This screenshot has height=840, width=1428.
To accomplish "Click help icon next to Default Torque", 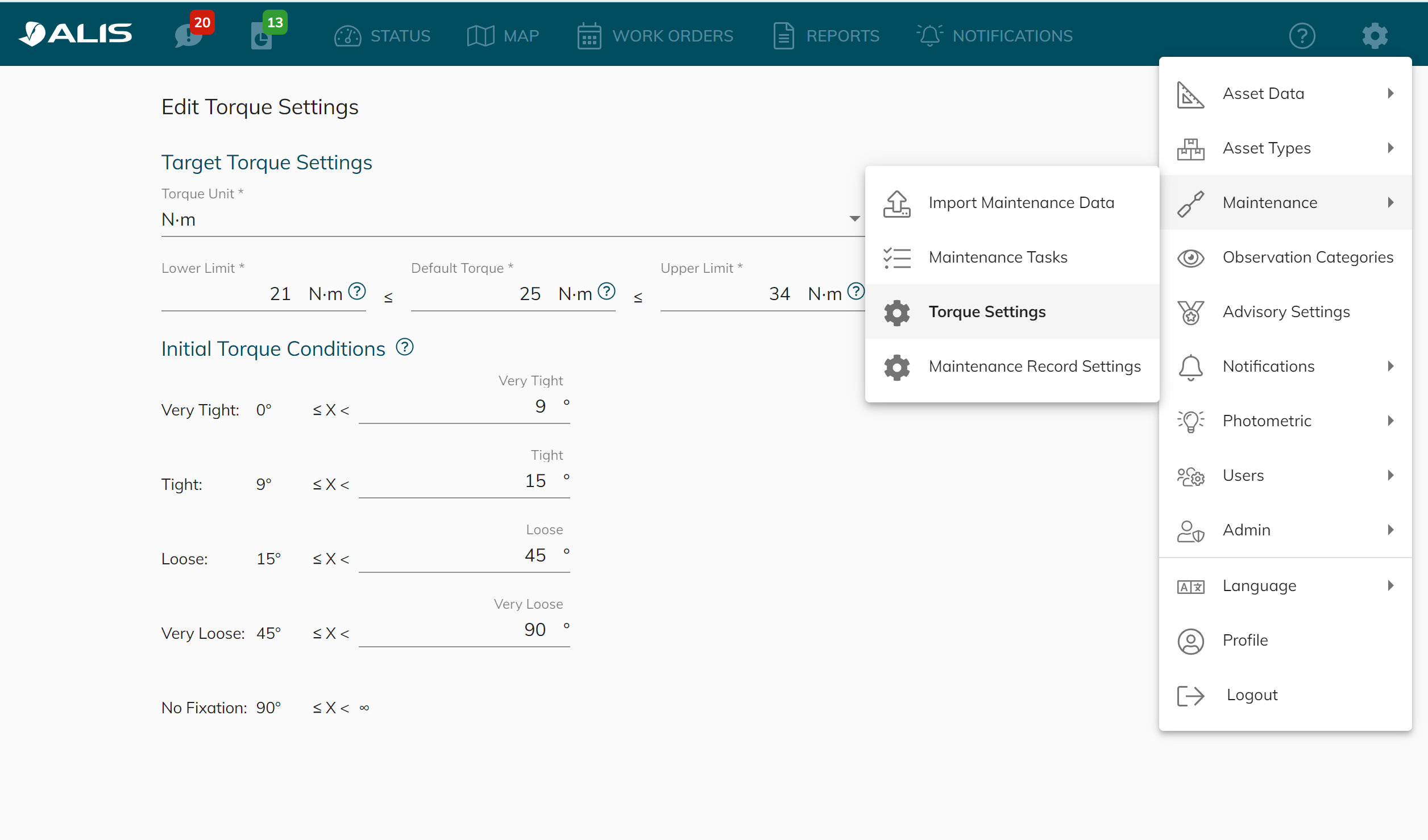I will coord(607,292).
